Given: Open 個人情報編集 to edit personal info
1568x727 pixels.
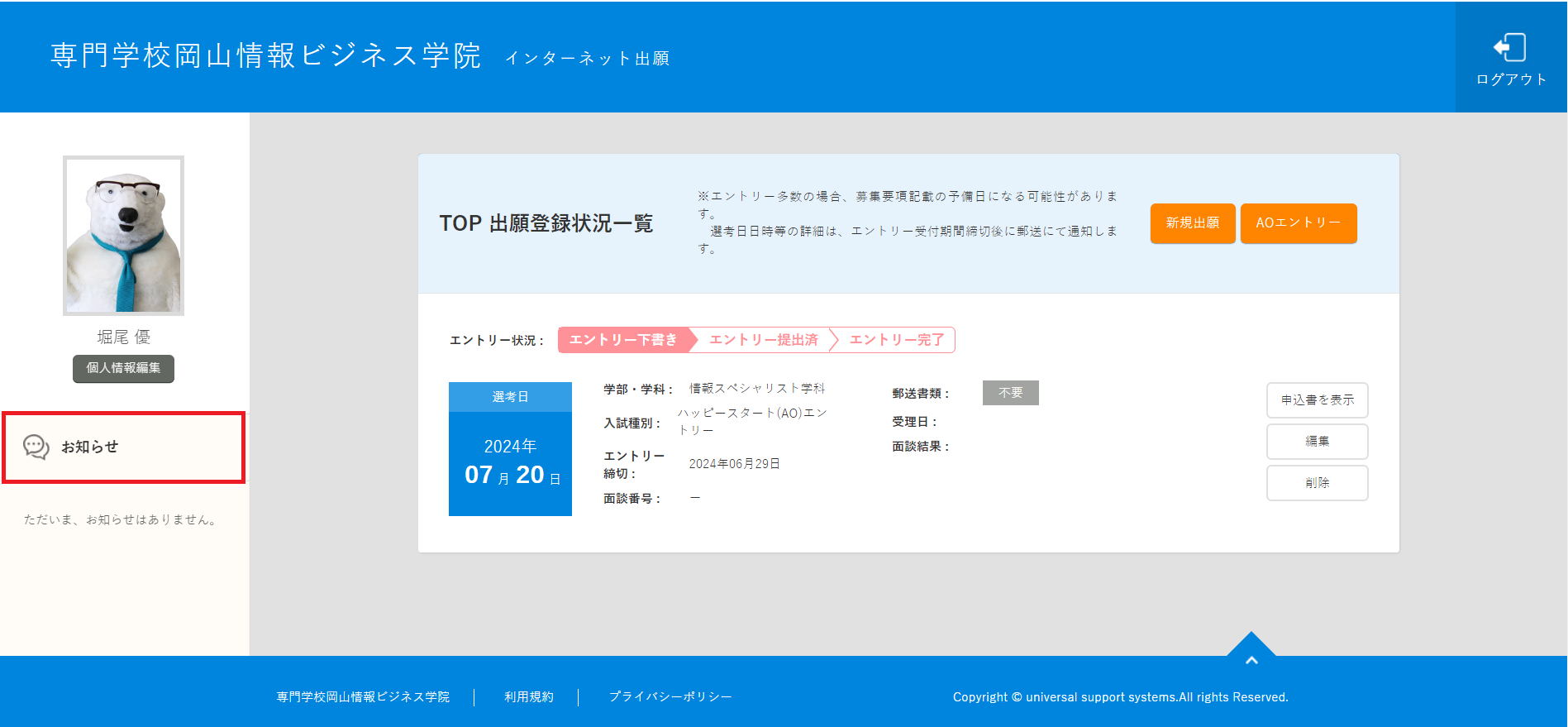Looking at the screenshot, I should tap(123, 368).
